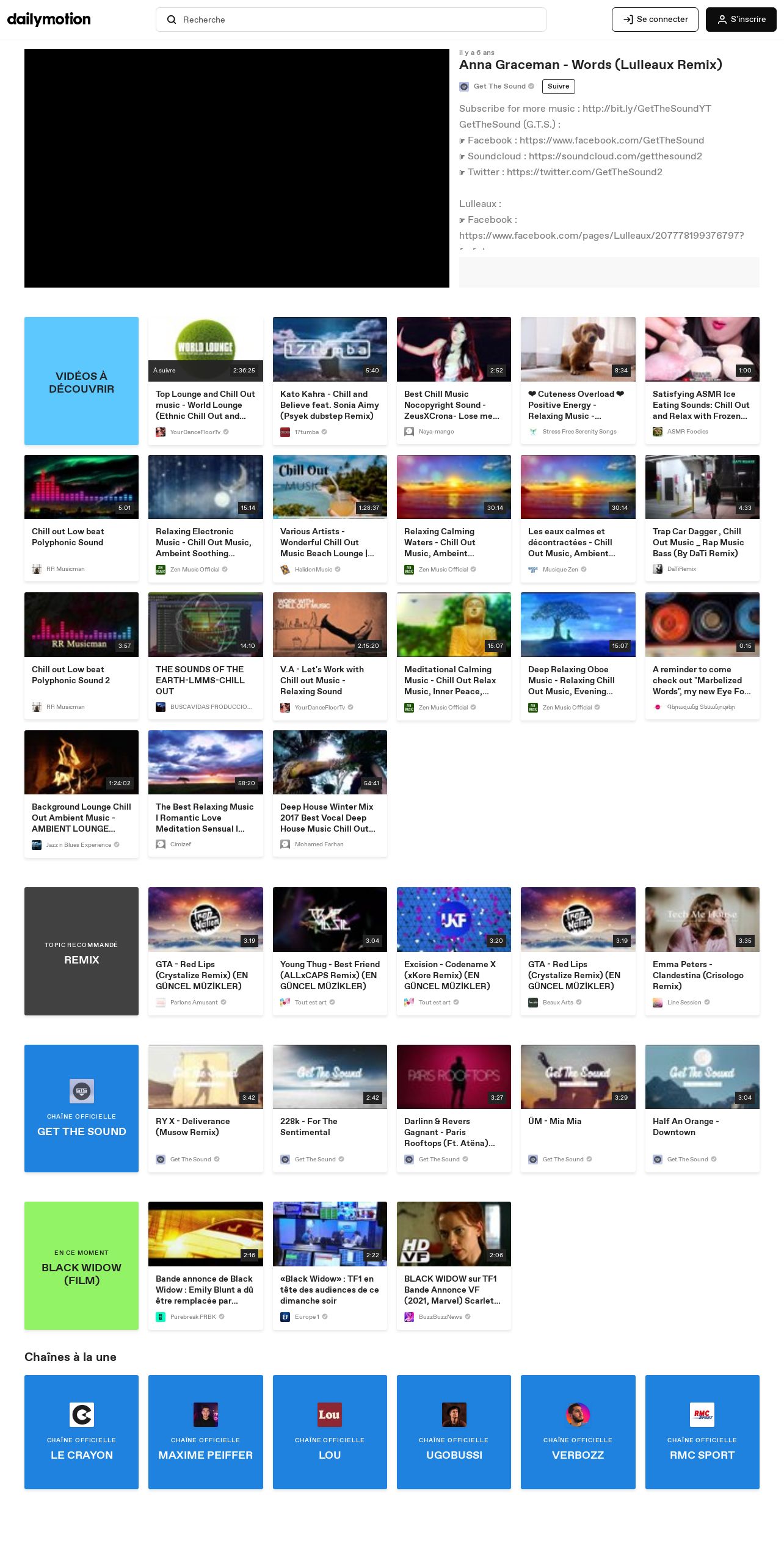Open the Ugobussi channel tile
Image resolution: width=784 pixels, height=1568 pixels.
point(454,1432)
